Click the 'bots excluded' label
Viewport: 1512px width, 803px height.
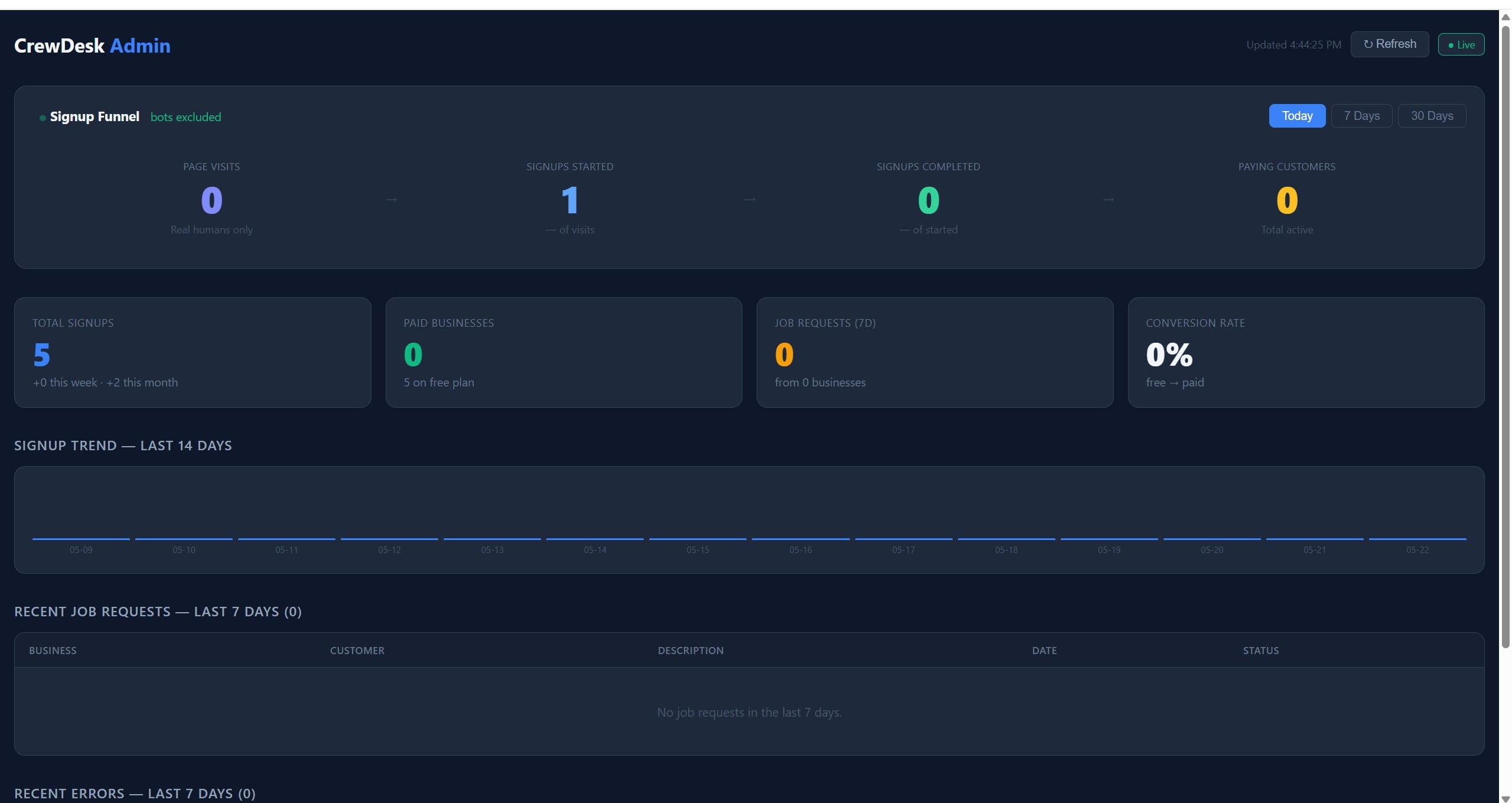click(x=185, y=117)
